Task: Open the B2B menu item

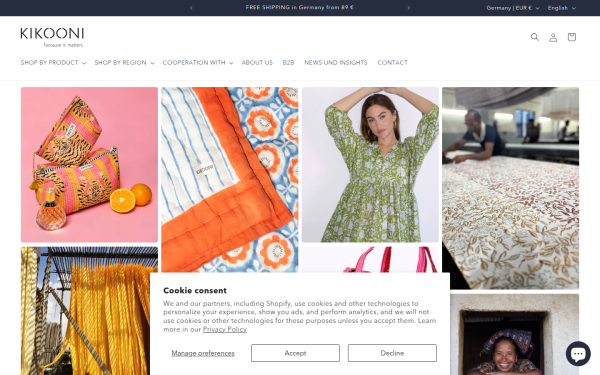Action: [x=288, y=62]
